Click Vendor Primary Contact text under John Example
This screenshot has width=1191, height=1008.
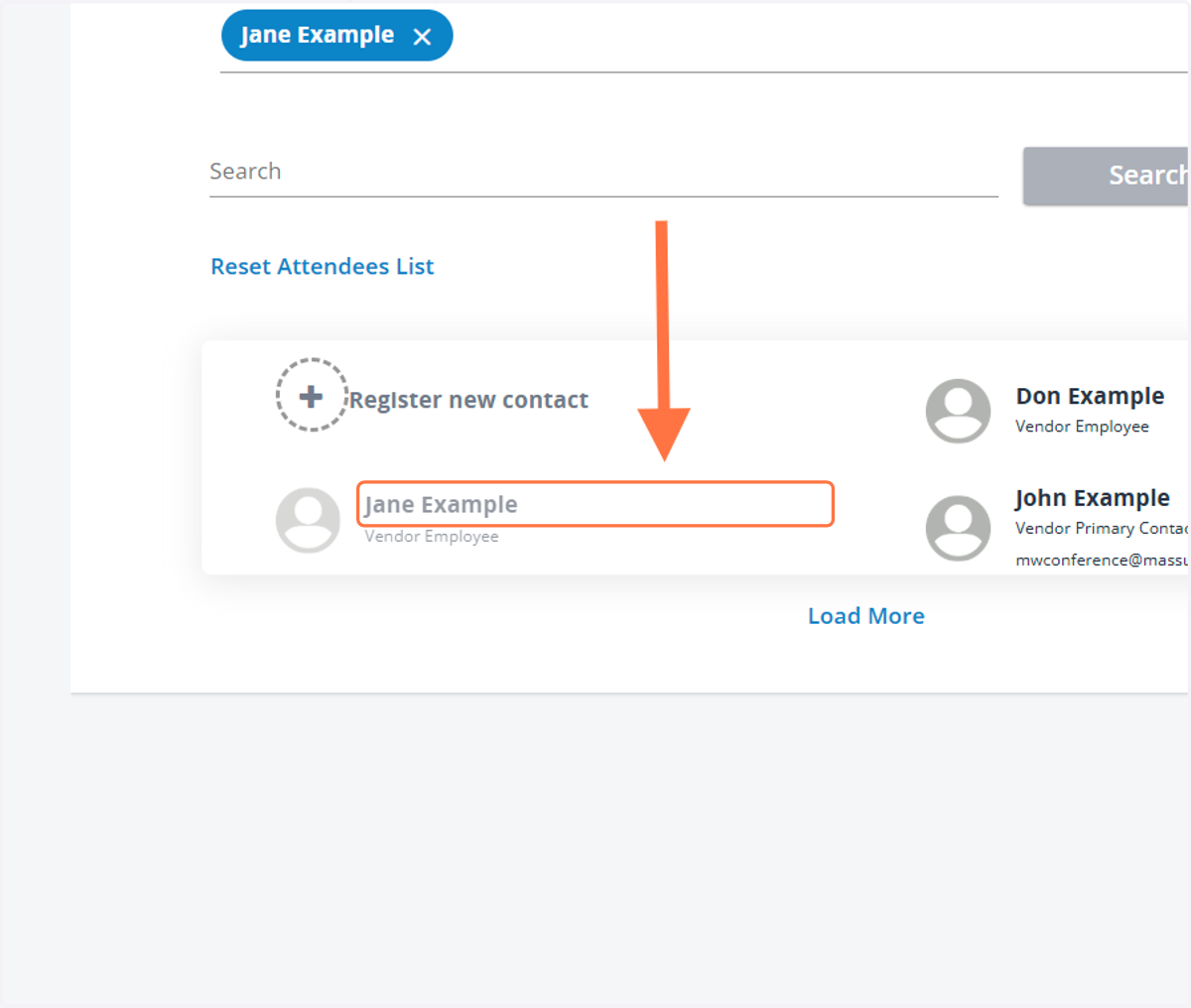1102,528
